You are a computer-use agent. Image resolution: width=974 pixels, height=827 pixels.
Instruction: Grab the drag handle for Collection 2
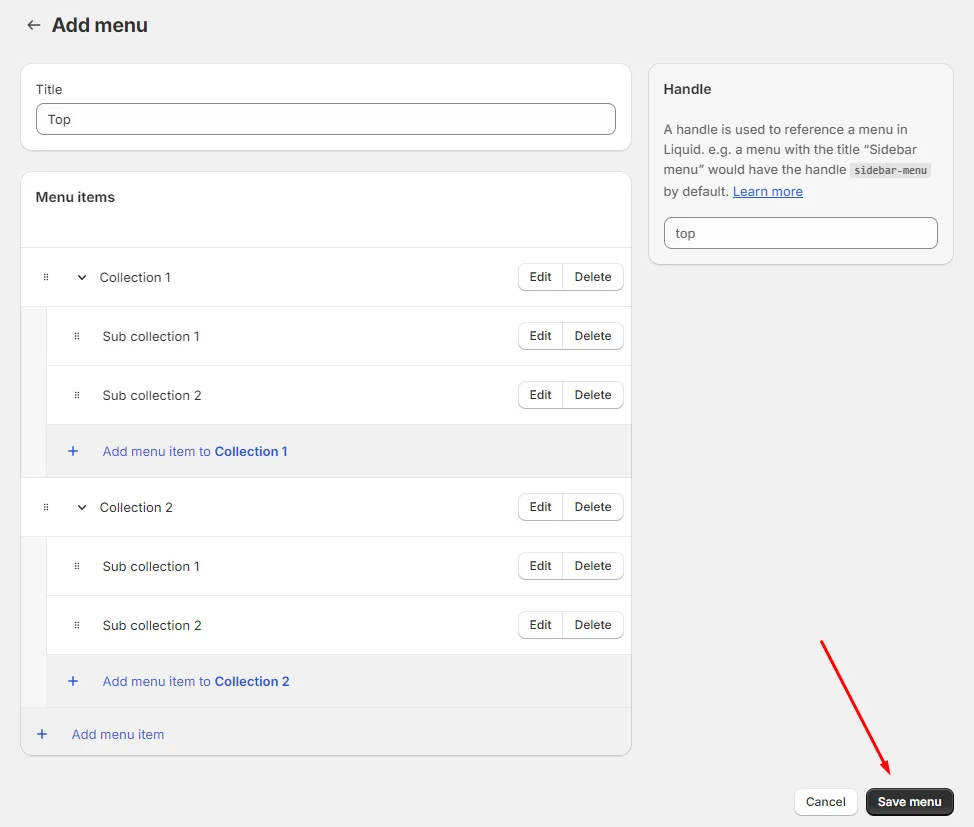click(46, 507)
